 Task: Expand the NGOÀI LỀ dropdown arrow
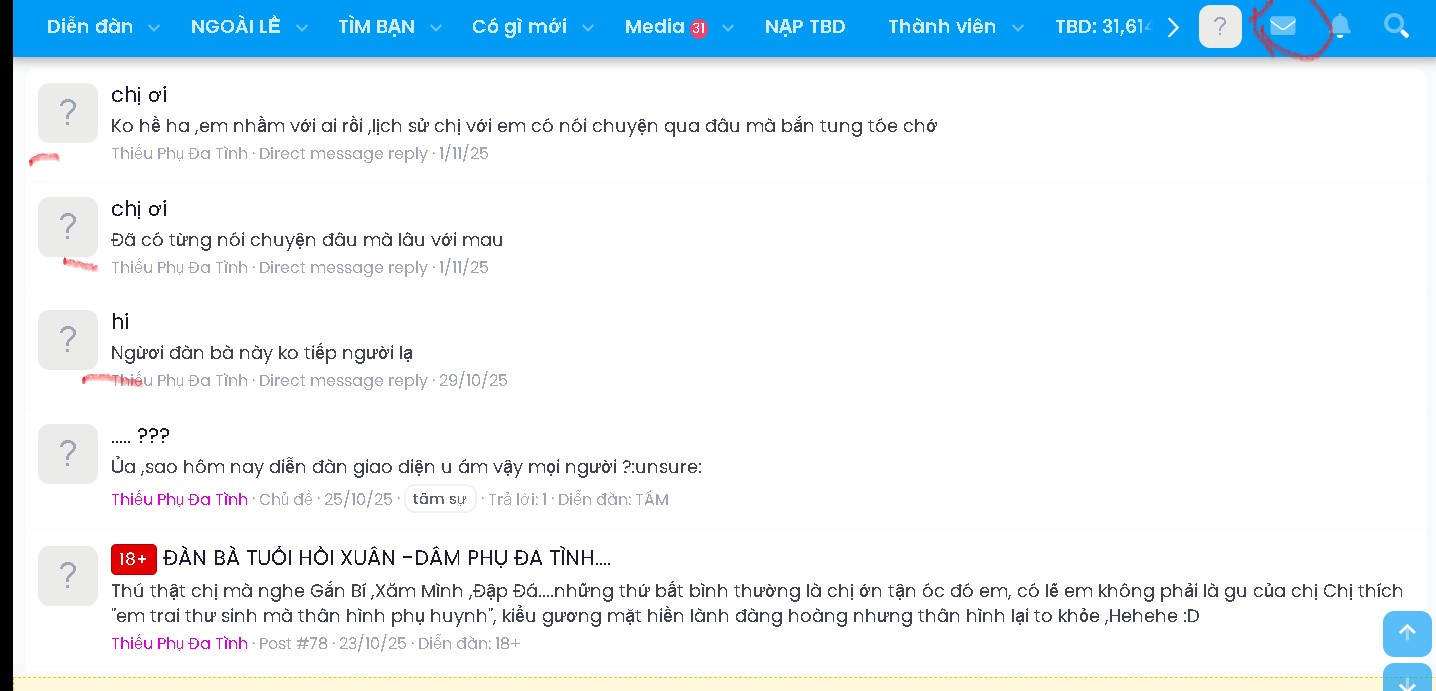point(302,28)
